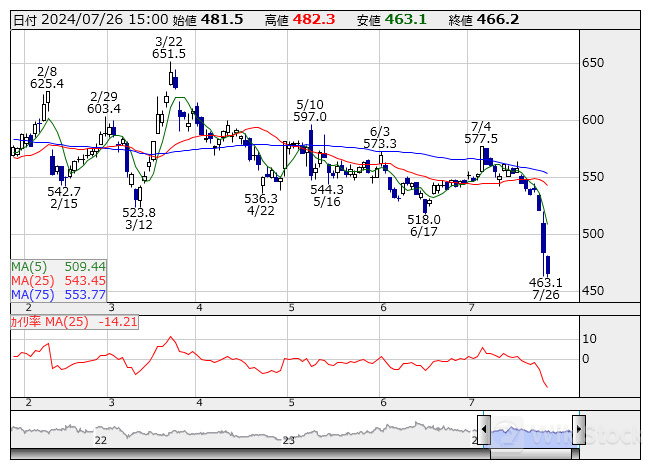
Task: Click the 高値 482.3 value in header
Action: [321, 19]
